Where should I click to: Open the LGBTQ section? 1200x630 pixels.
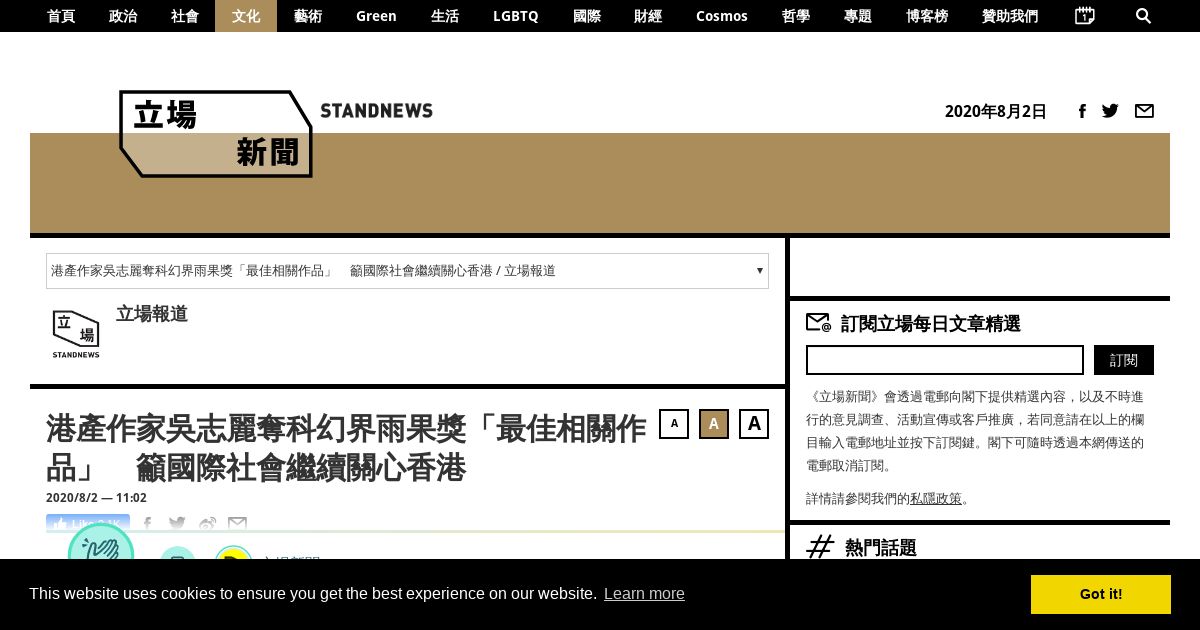coord(516,16)
